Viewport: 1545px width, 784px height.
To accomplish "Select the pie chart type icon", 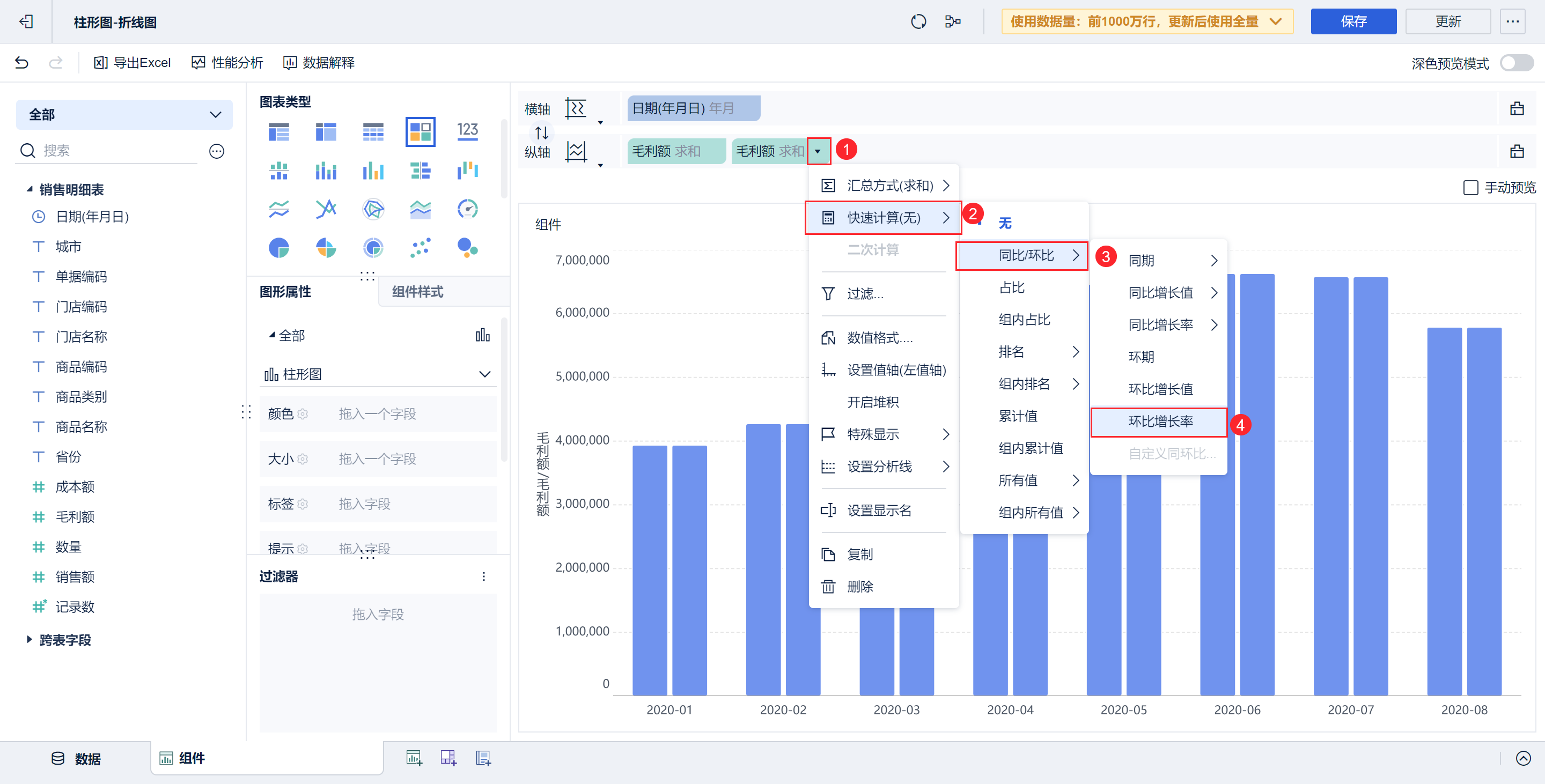I will click(279, 248).
